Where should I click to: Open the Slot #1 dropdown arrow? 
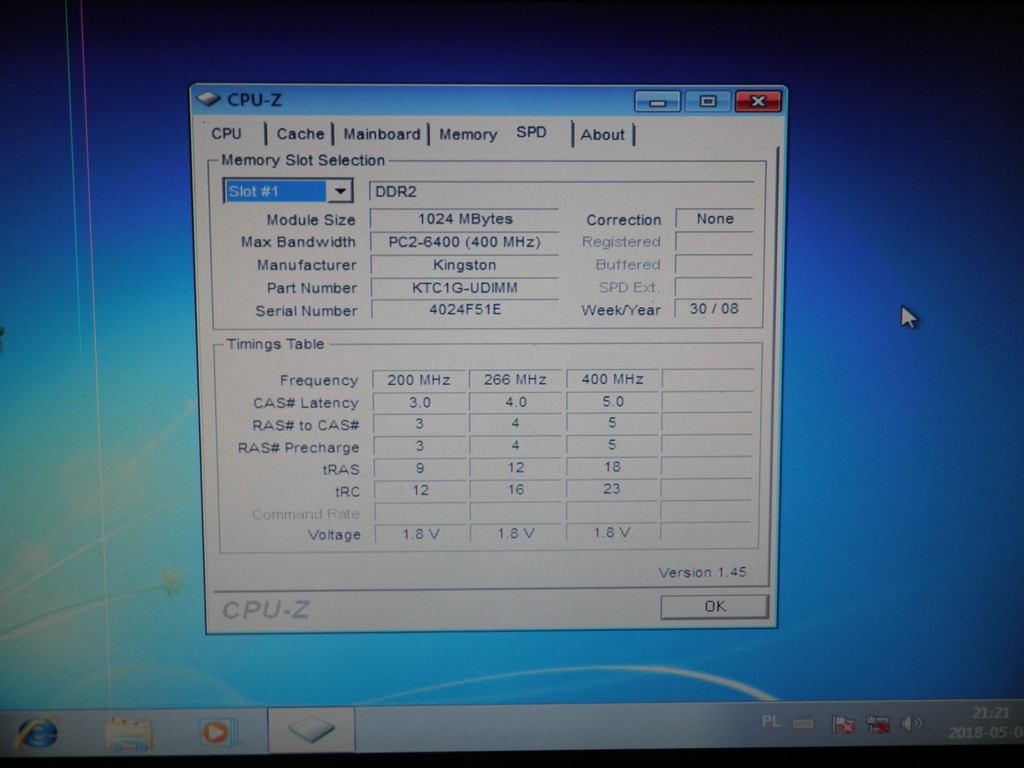(x=340, y=191)
